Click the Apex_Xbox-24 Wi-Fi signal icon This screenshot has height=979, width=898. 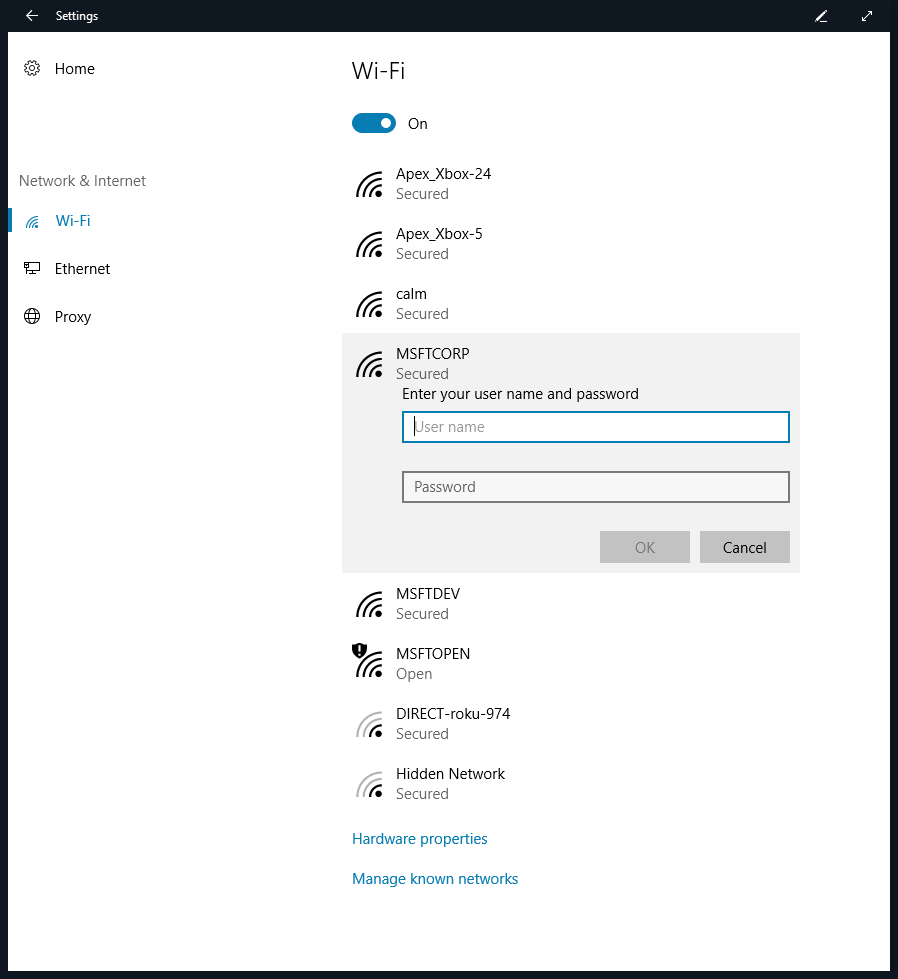[x=370, y=184]
